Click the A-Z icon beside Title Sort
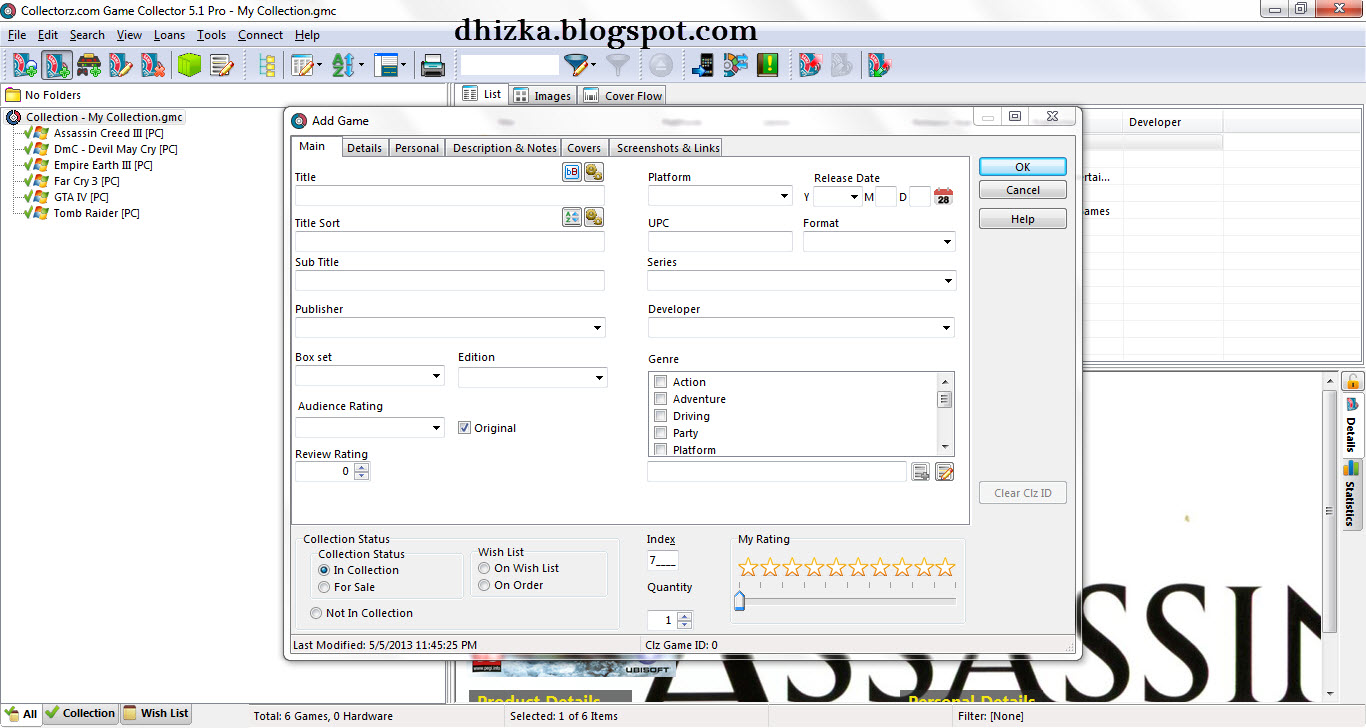This screenshot has height=728, width=1366. coord(572,217)
